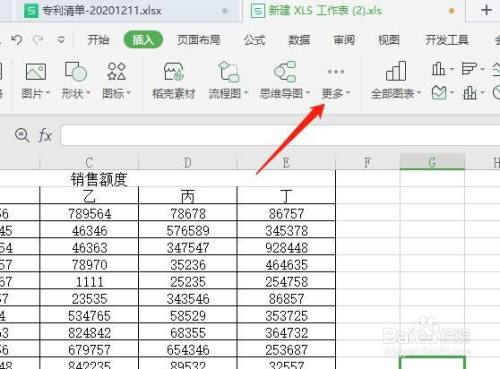Expand the 全部图表 dropdown arrow
500x369 pixels.
tap(419, 93)
